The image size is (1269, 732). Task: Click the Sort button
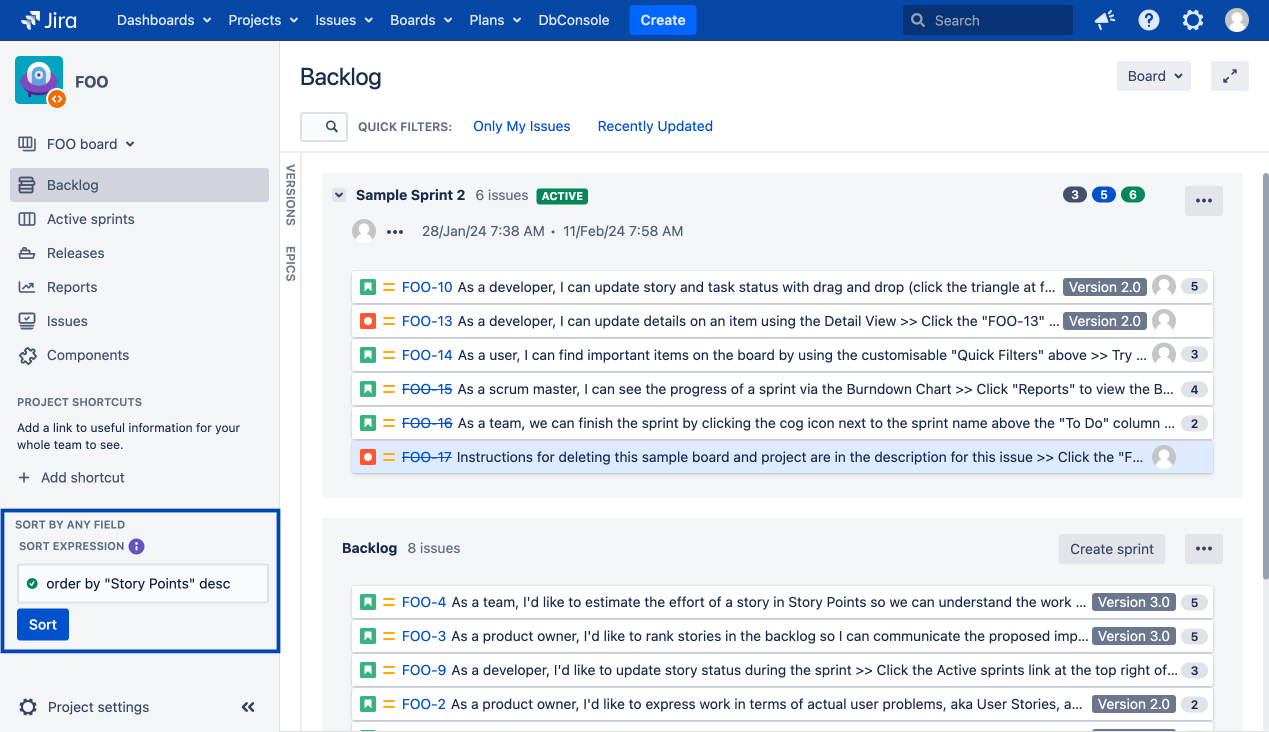[x=43, y=625]
